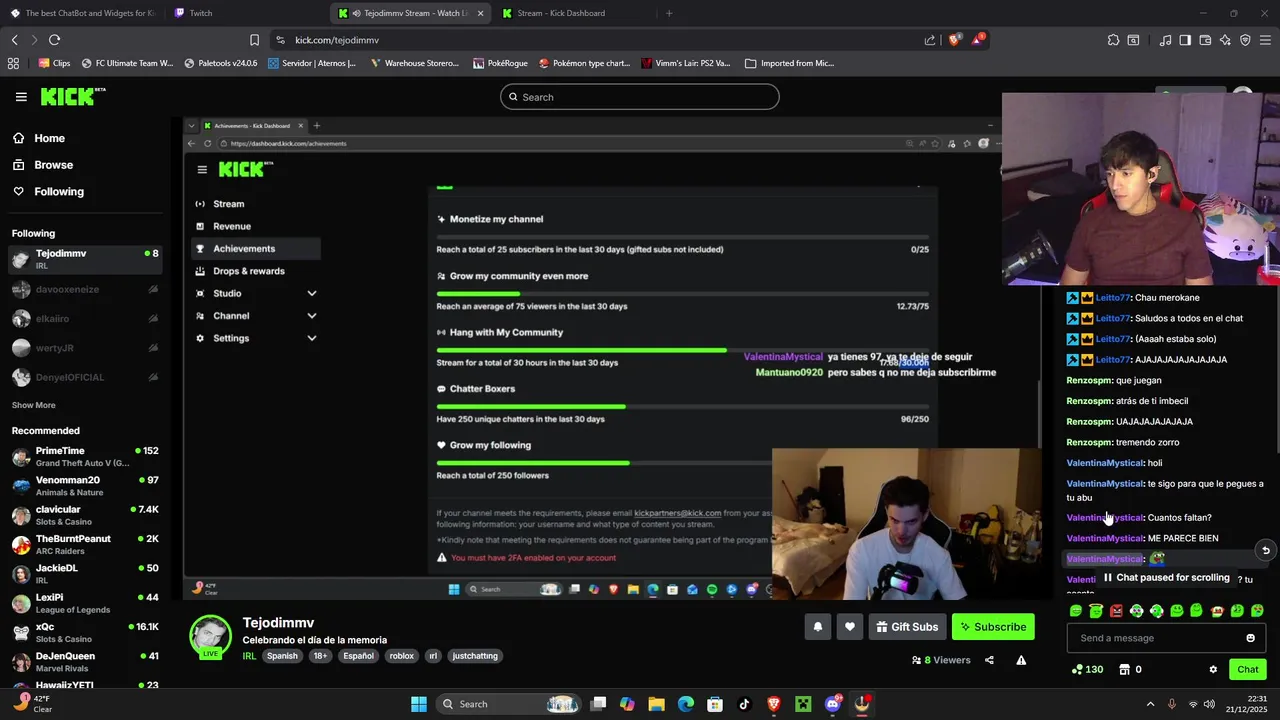Switch to the Twitch tab
Screen dimensions: 1280x720
coord(201,13)
